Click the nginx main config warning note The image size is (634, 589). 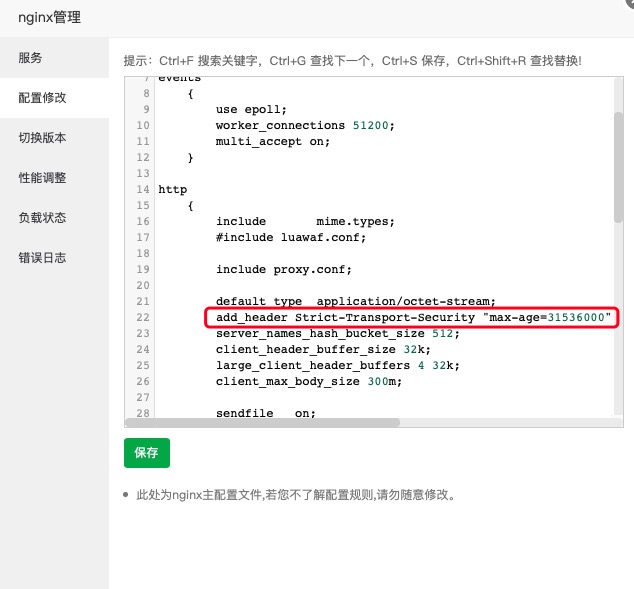click(x=296, y=495)
